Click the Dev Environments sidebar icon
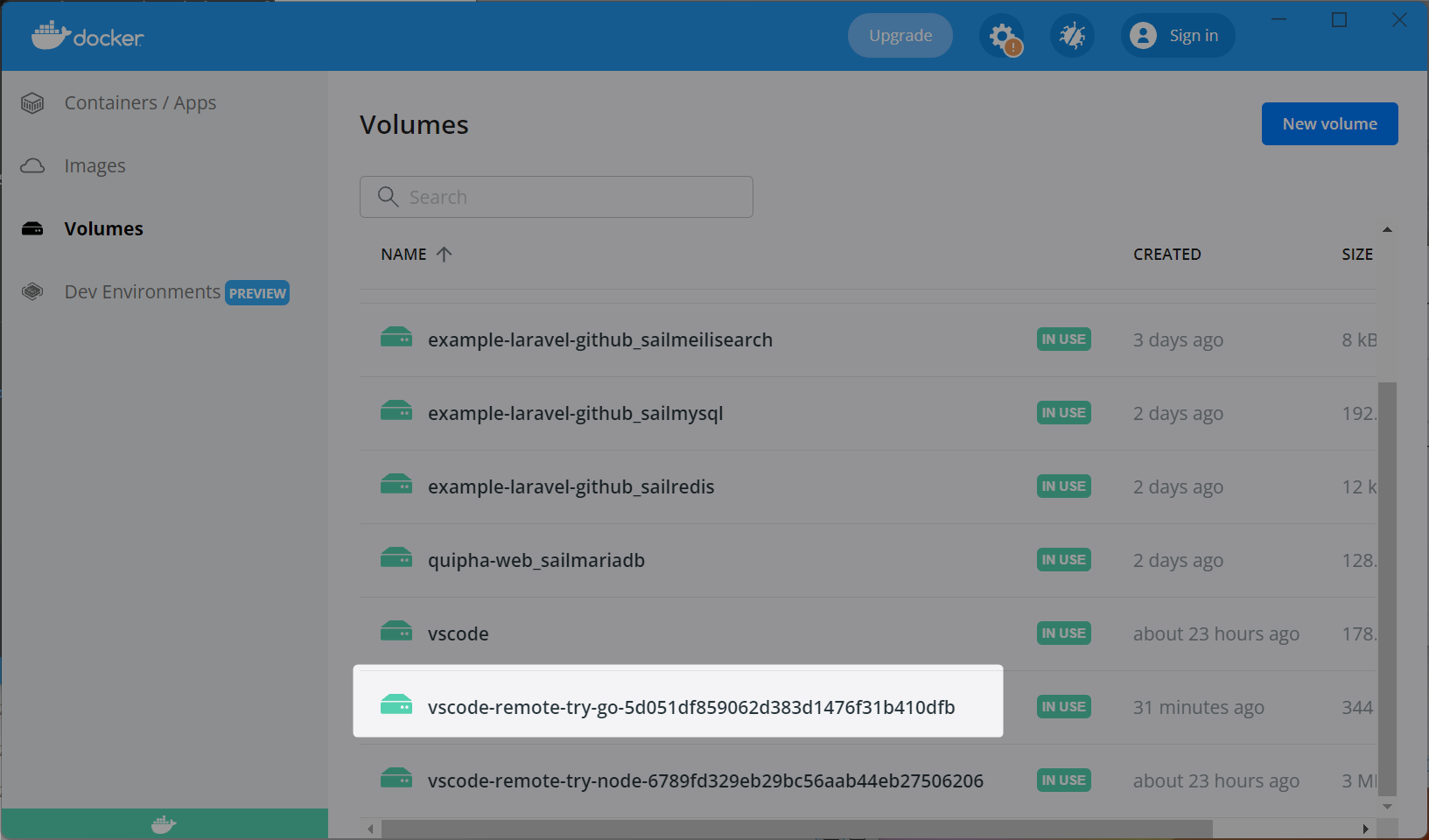Image resolution: width=1429 pixels, height=840 pixels. click(32, 291)
